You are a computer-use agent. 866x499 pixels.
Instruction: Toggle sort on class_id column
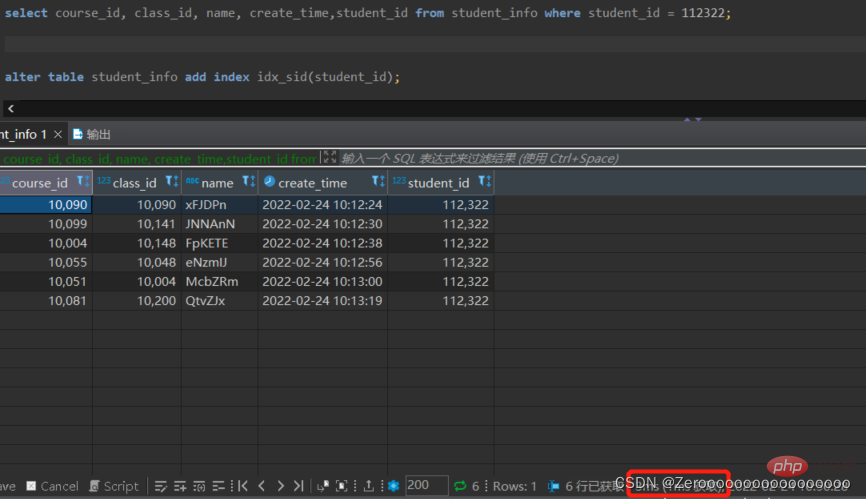tap(172, 181)
